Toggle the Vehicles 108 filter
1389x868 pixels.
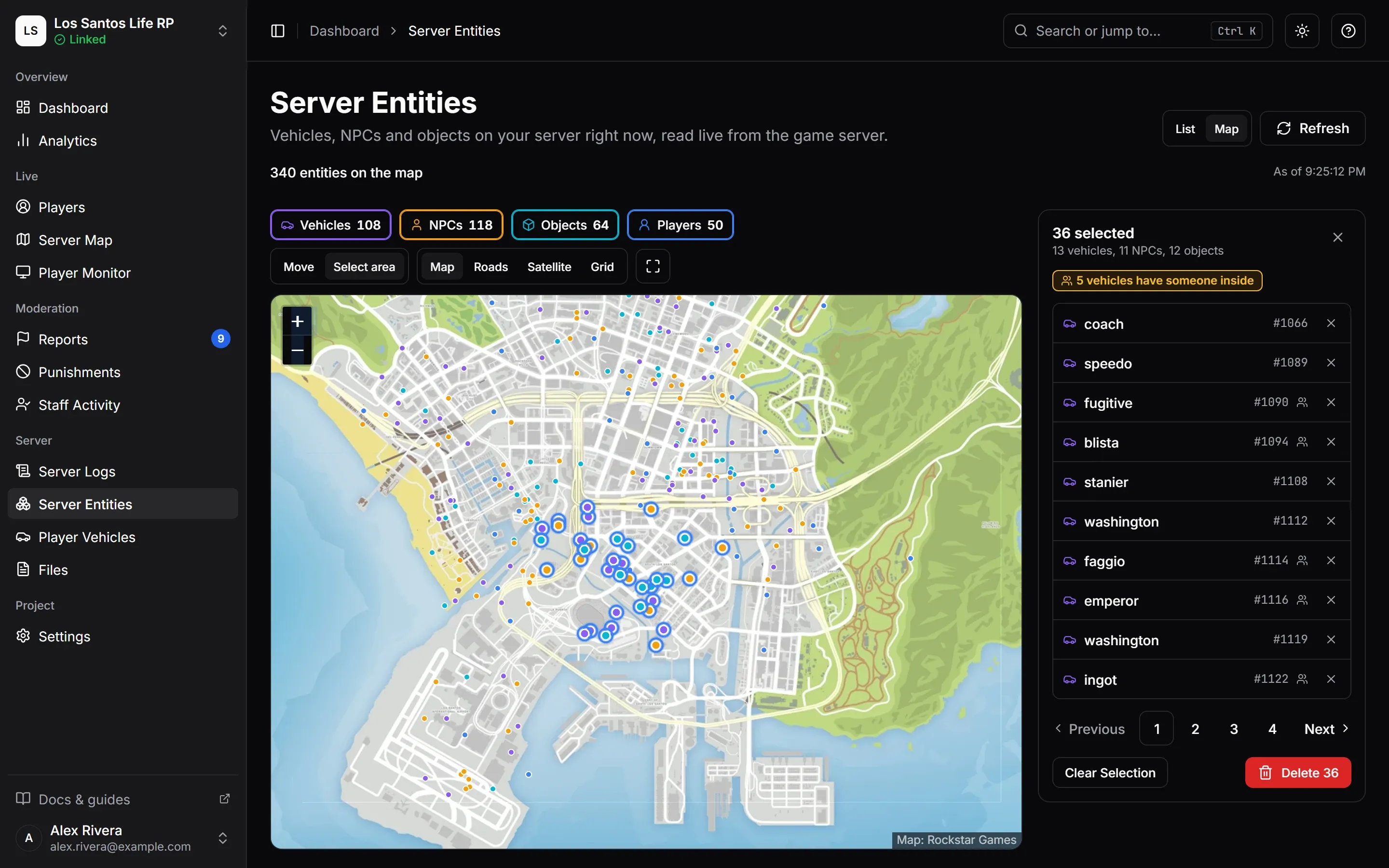[x=330, y=225]
